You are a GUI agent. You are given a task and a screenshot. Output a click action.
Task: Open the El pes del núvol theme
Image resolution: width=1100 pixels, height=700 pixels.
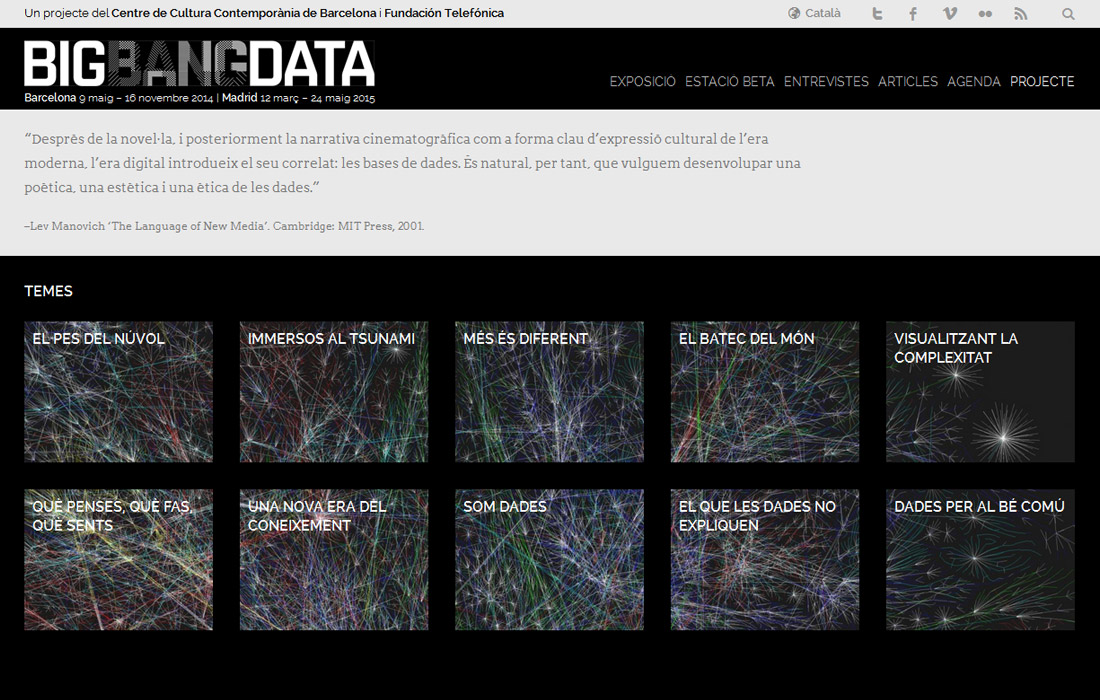pos(119,391)
